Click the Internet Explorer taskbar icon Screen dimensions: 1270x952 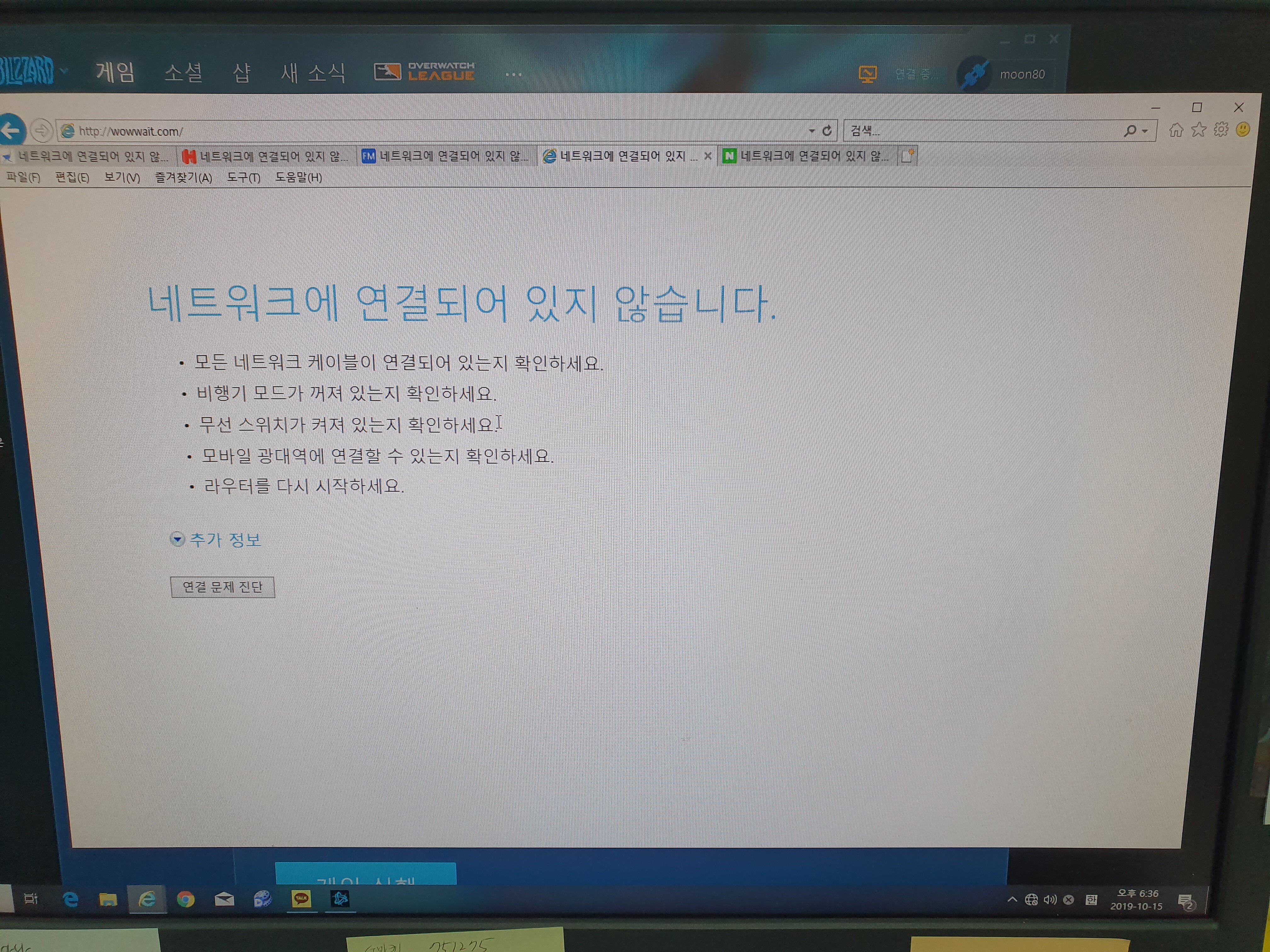[x=147, y=899]
